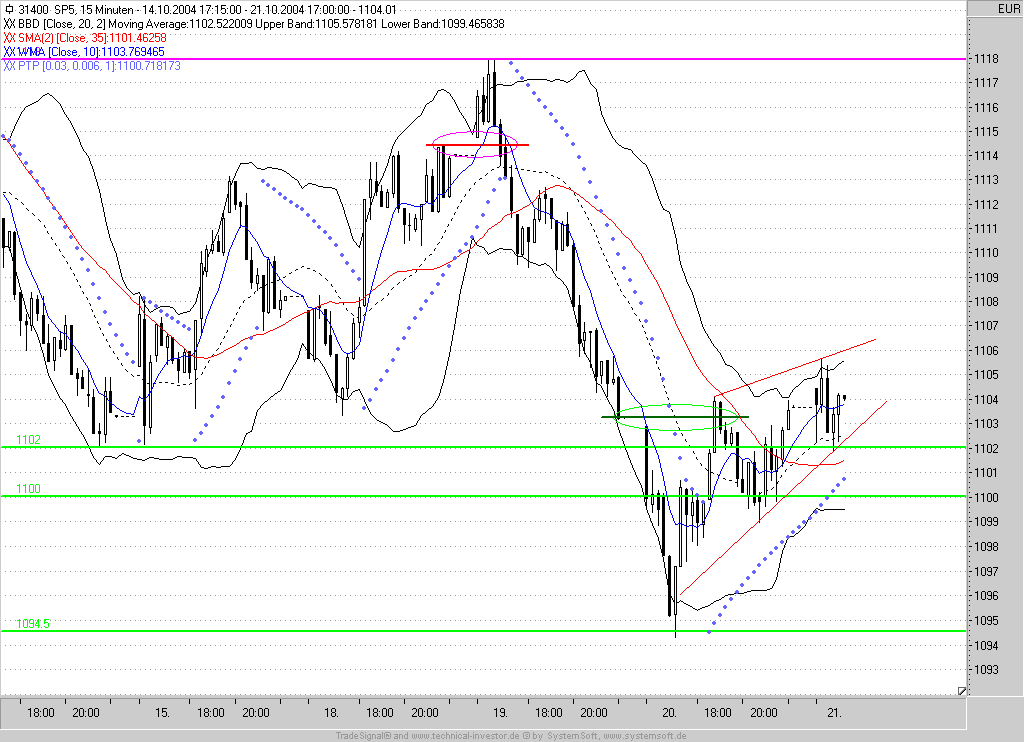Click the 1102 price axis label on the scale

[986, 449]
